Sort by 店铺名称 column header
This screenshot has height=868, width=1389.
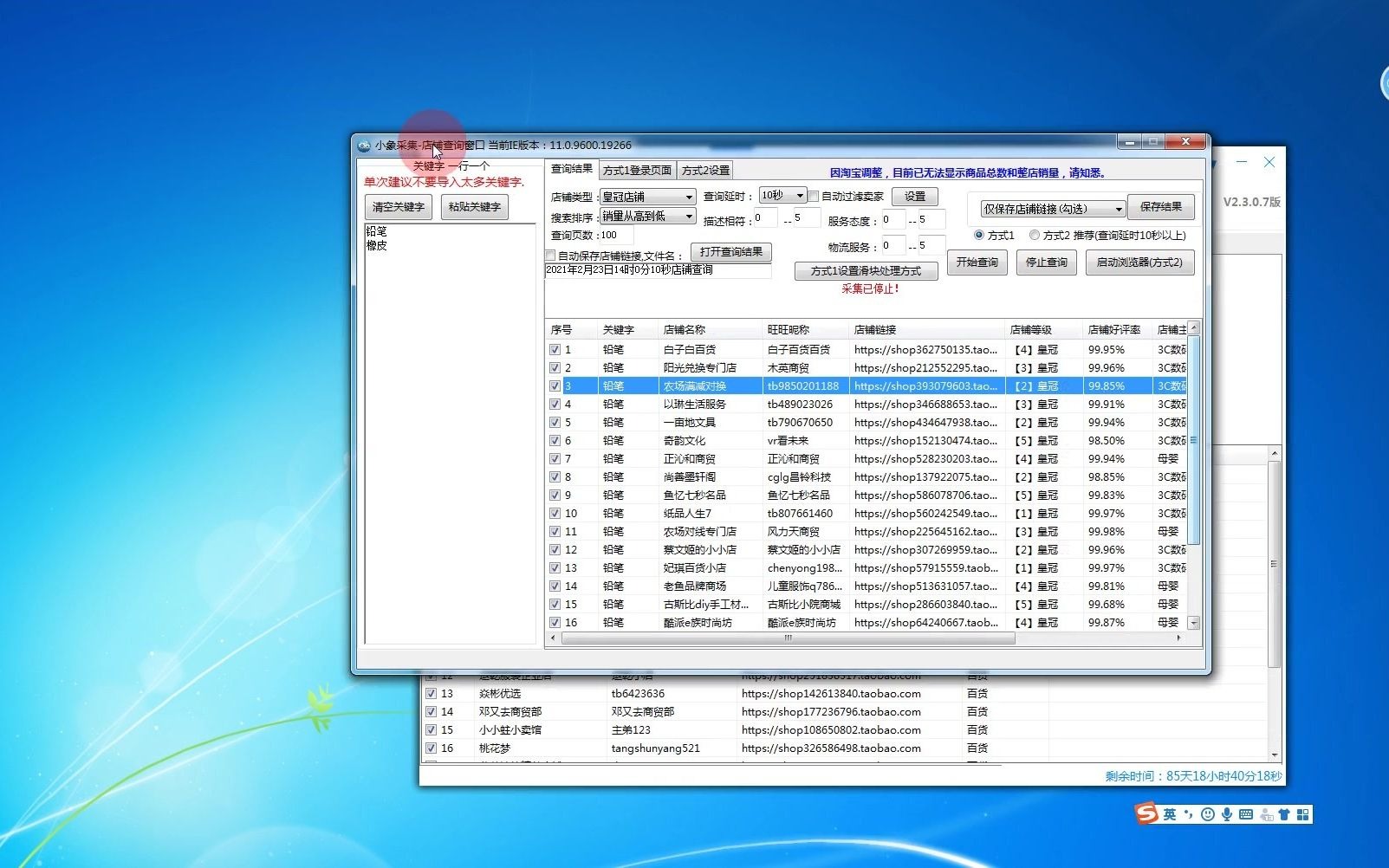pyautogui.click(x=710, y=330)
